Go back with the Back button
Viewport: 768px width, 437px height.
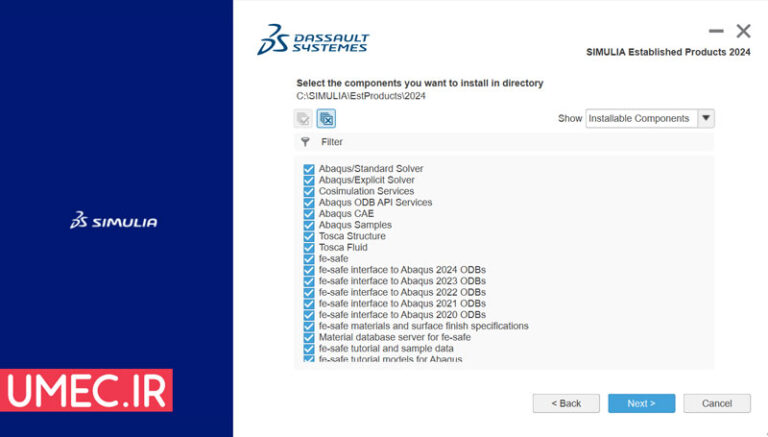tap(566, 403)
